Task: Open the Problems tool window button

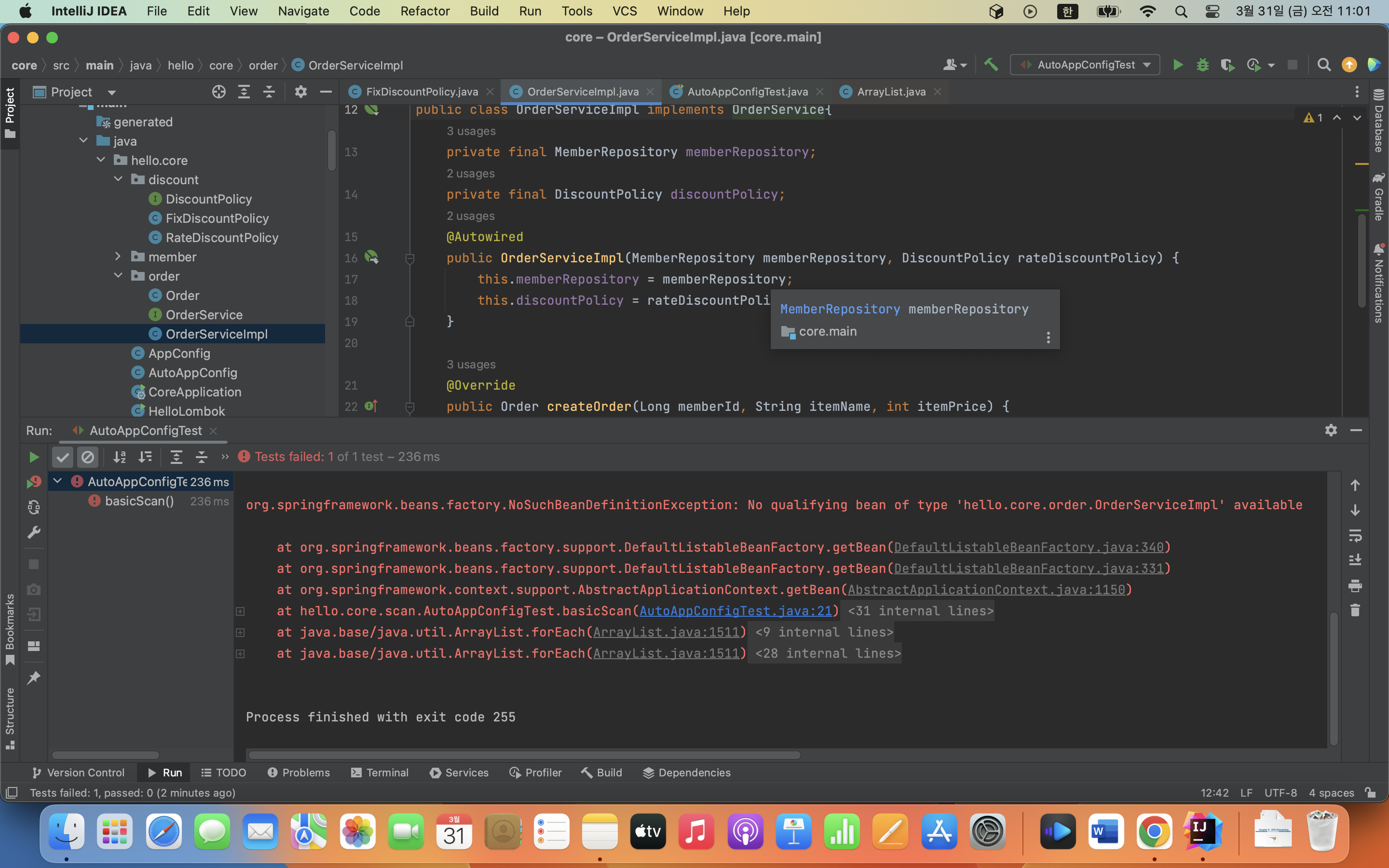Action: point(299,773)
